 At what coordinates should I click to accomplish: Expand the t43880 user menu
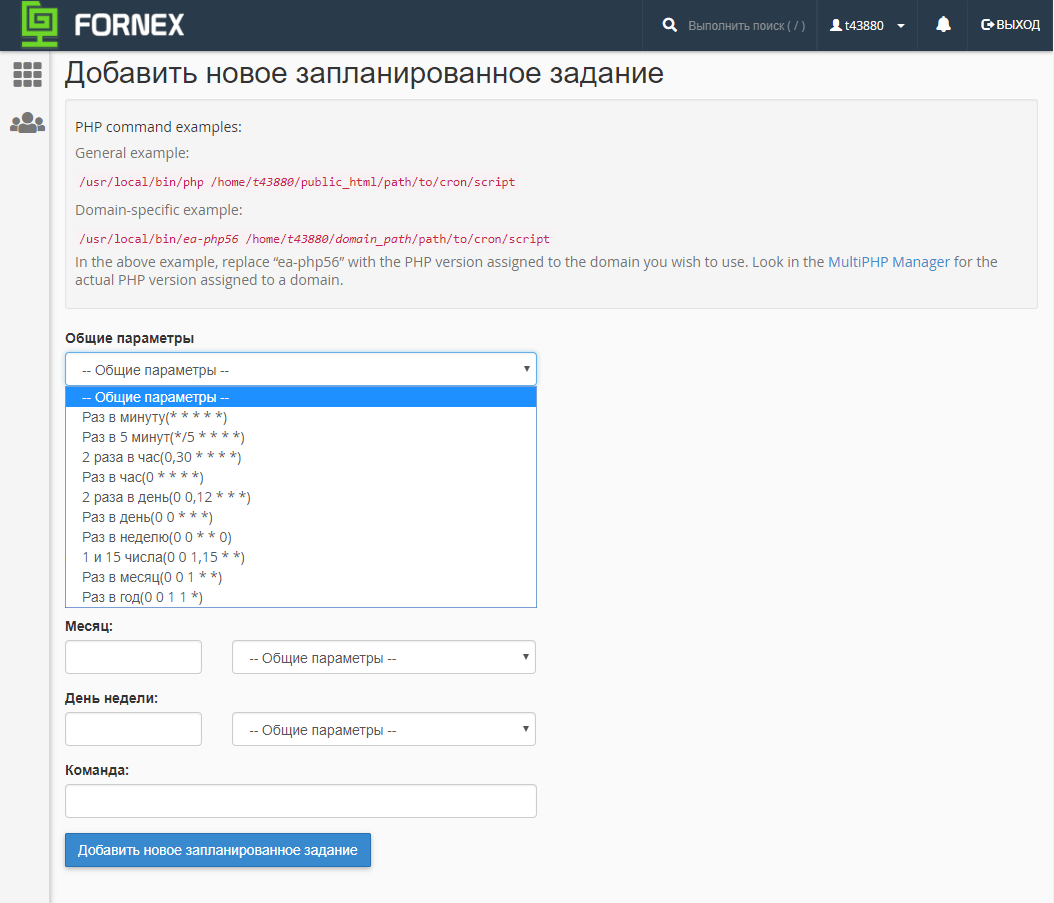(867, 25)
